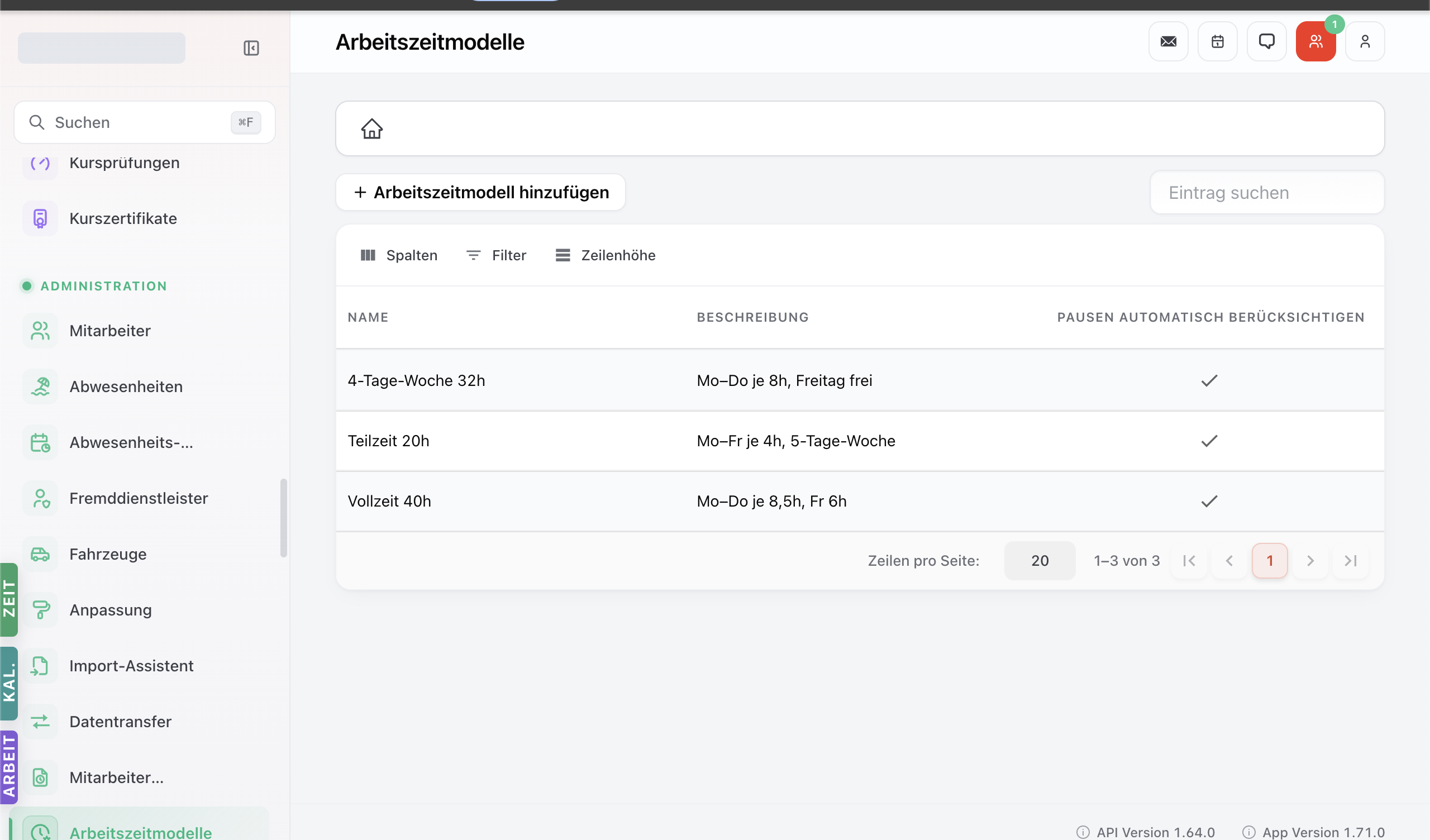Go to first page of table
Viewport: 1430px width, 840px height.
pos(1188,561)
